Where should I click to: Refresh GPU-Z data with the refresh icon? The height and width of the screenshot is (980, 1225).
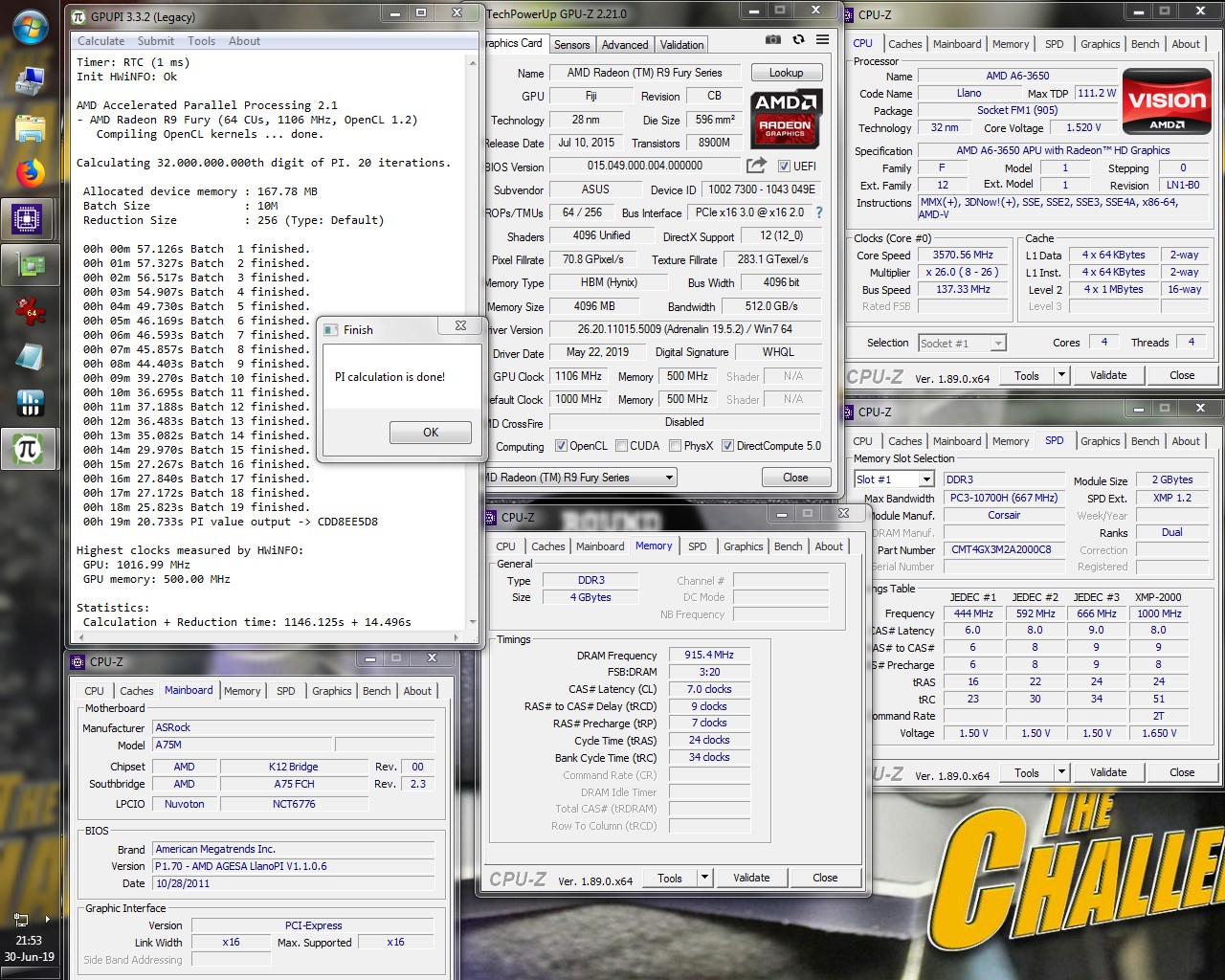(798, 40)
